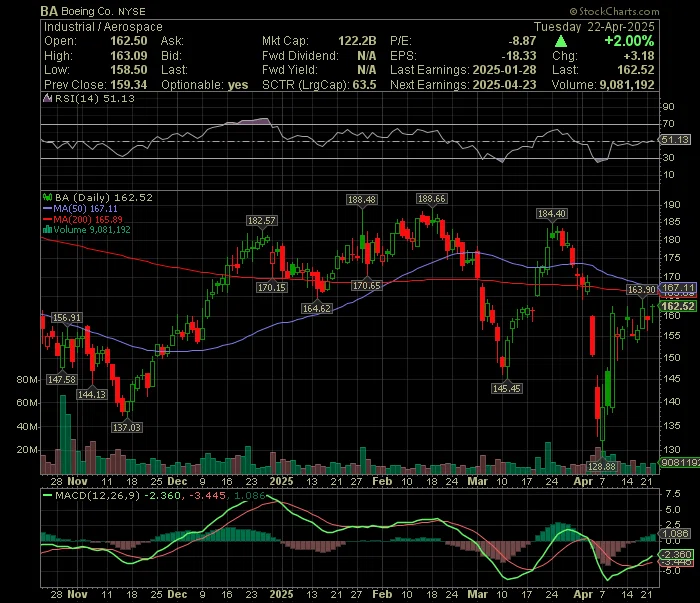
Task: Click the MA(200) 165.89 legend text
Action: point(88,220)
